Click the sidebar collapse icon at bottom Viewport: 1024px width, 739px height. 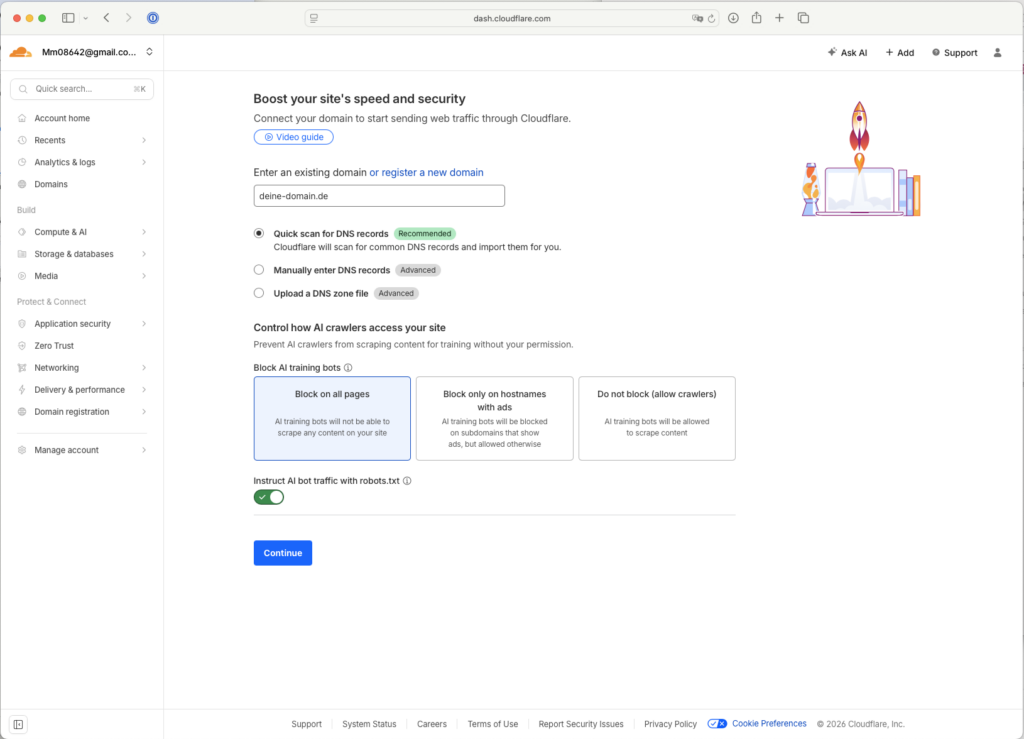tap(18, 724)
